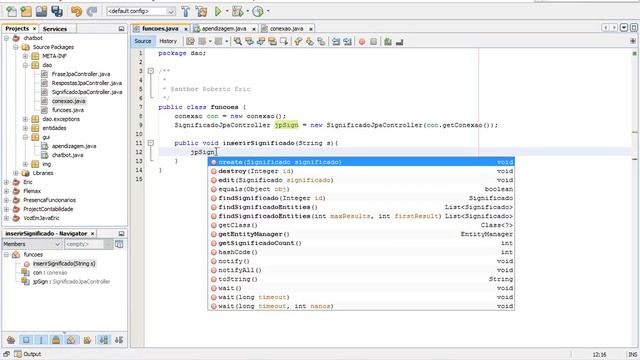Click the Clean and Build icon

[201, 11]
